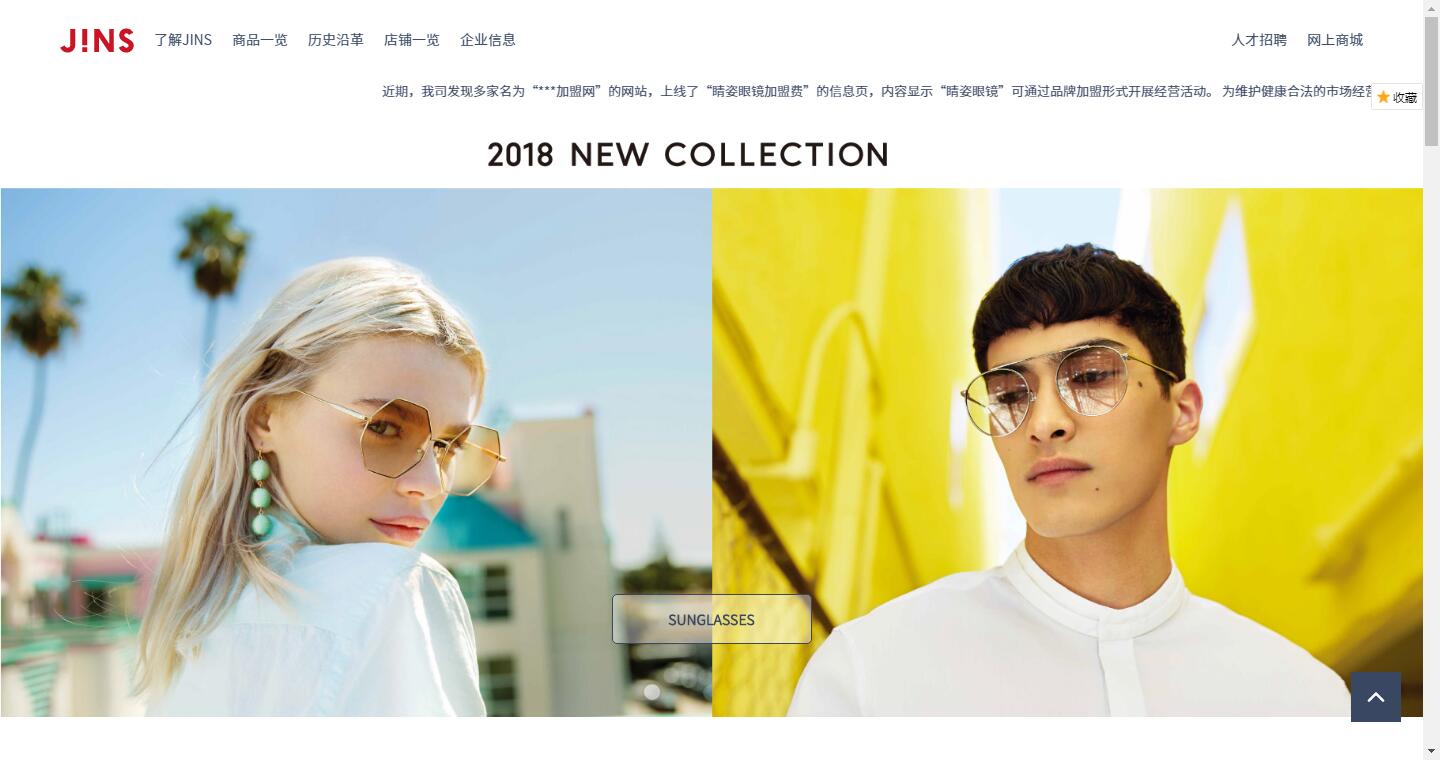Click the man's round metal glasses

click(x=1062, y=385)
